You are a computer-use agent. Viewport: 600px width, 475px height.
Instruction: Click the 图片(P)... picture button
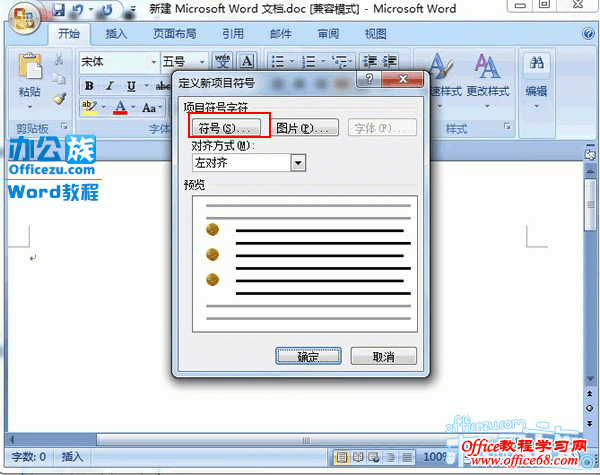pos(305,128)
